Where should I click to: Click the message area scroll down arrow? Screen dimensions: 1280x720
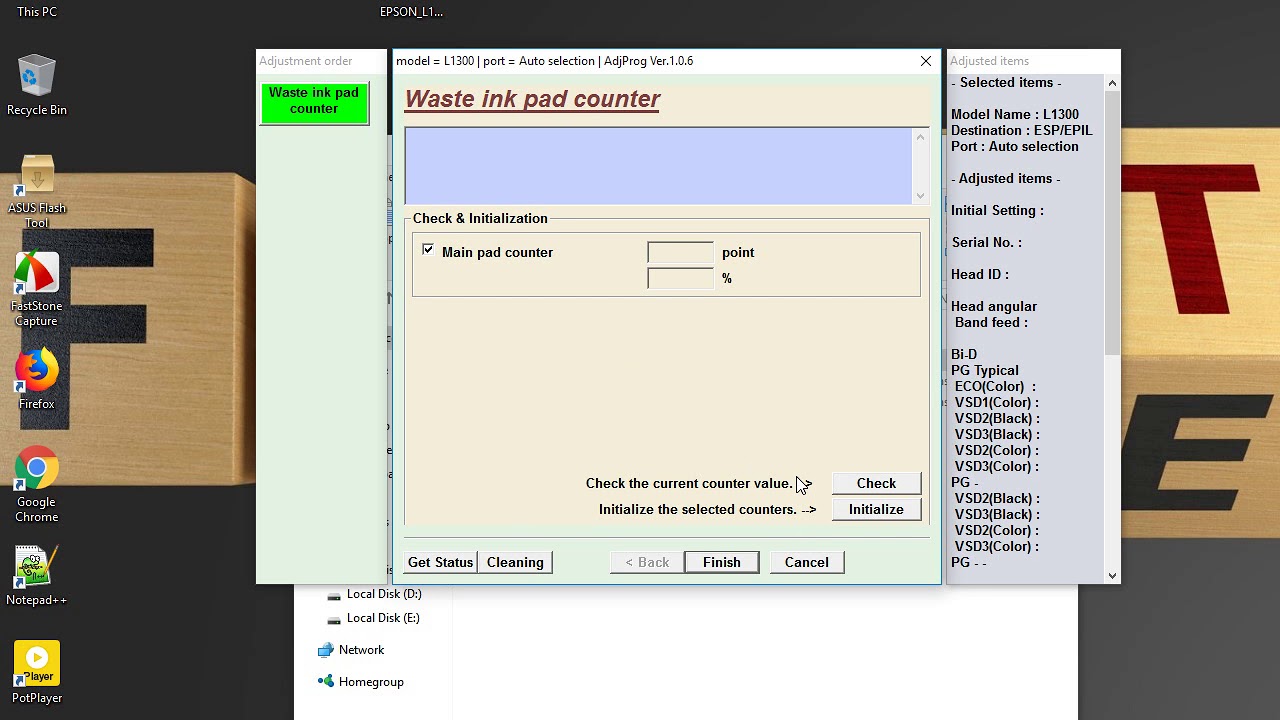[920, 196]
